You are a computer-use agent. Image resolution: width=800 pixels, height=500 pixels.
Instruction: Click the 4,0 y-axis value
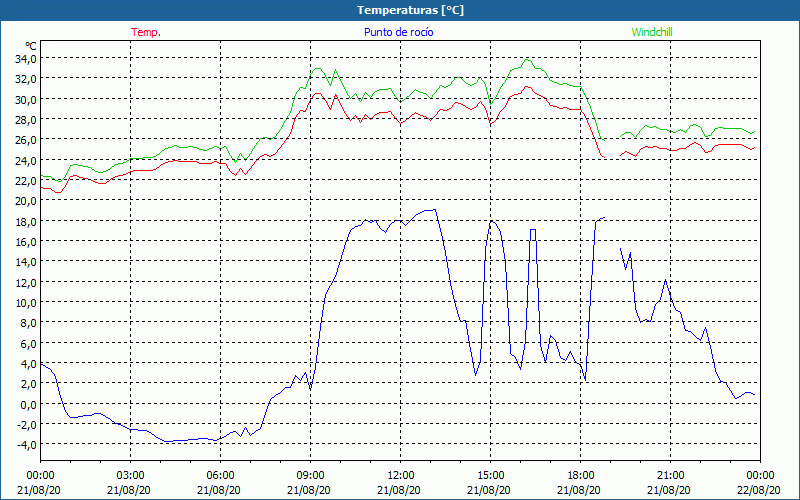[28, 364]
